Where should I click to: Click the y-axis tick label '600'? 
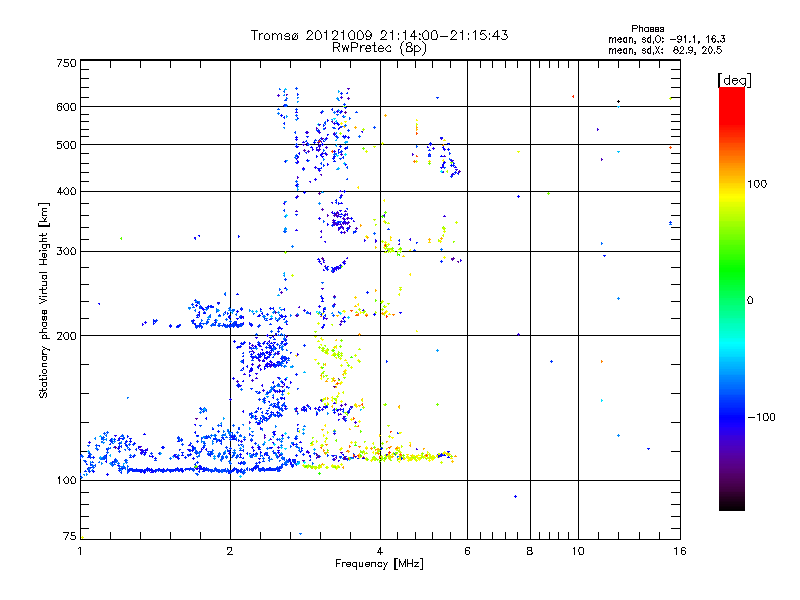[66, 107]
